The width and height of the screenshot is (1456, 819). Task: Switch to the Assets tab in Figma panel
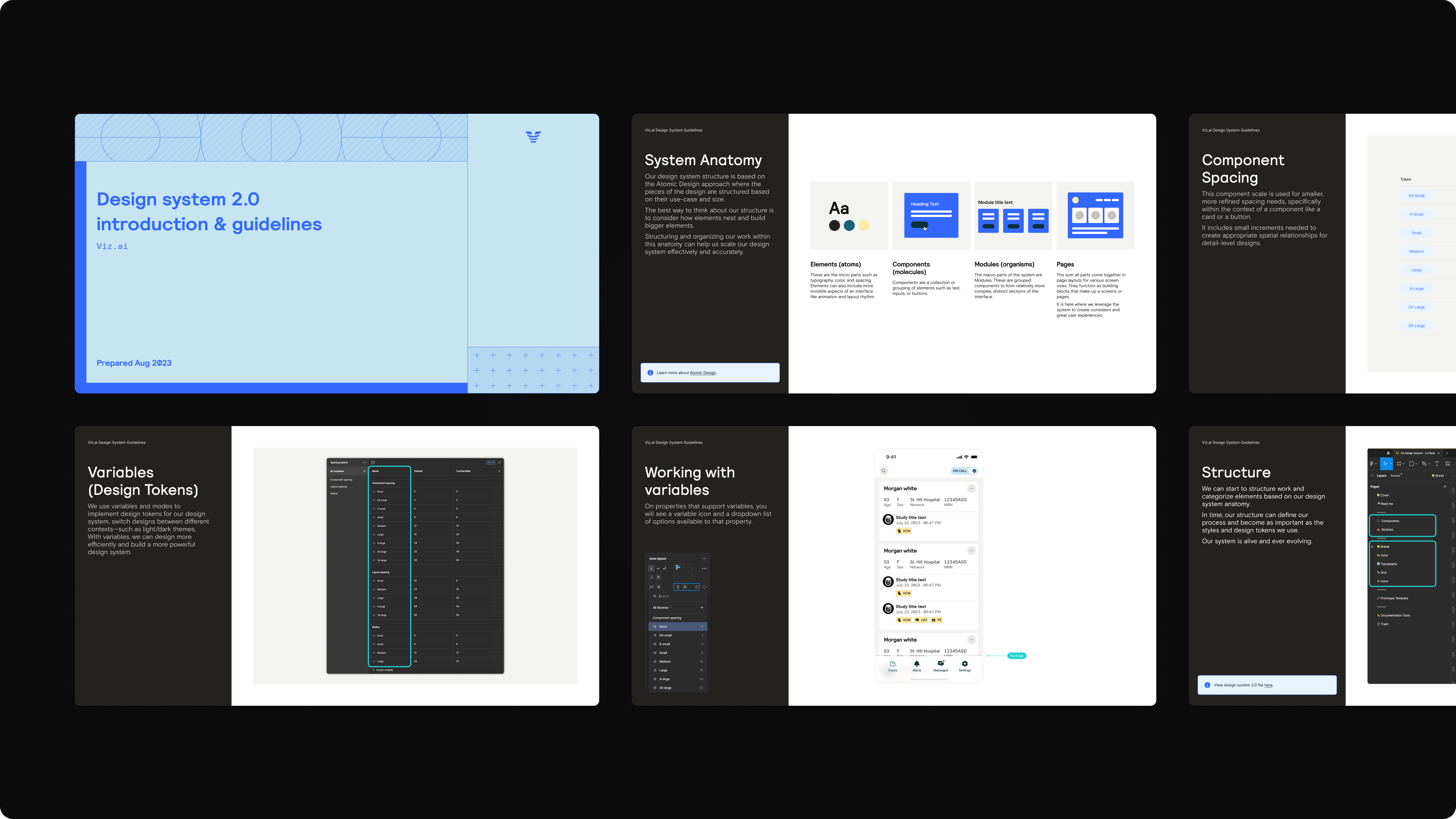pyautogui.click(x=1396, y=476)
